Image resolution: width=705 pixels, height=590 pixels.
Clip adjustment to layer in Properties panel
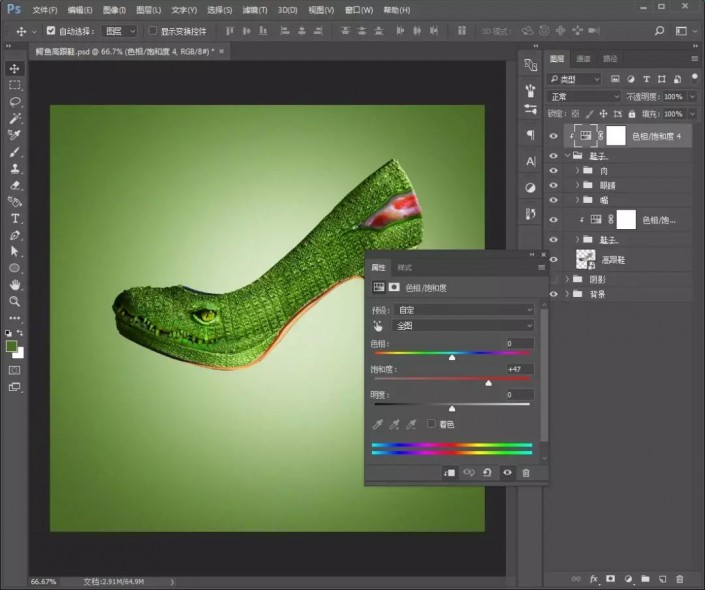pyautogui.click(x=449, y=473)
